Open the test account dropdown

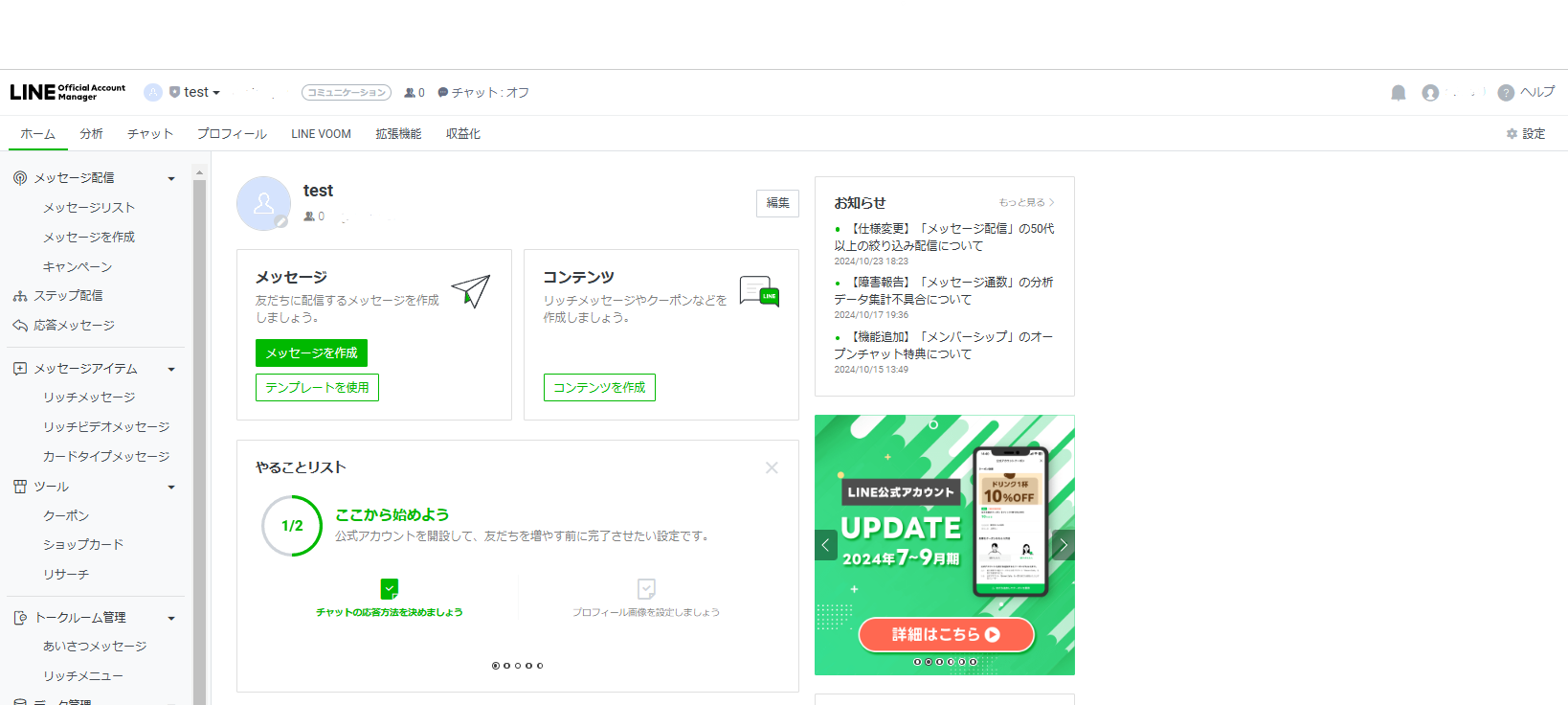pyautogui.click(x=202, y=92)
